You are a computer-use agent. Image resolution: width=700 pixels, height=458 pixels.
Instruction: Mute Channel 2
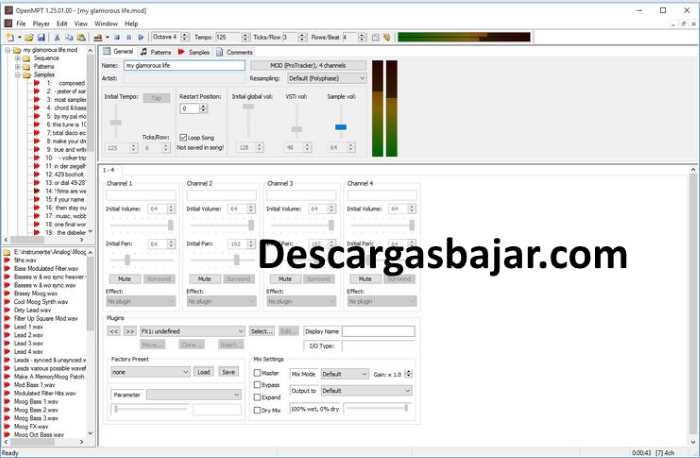point(204,279)
